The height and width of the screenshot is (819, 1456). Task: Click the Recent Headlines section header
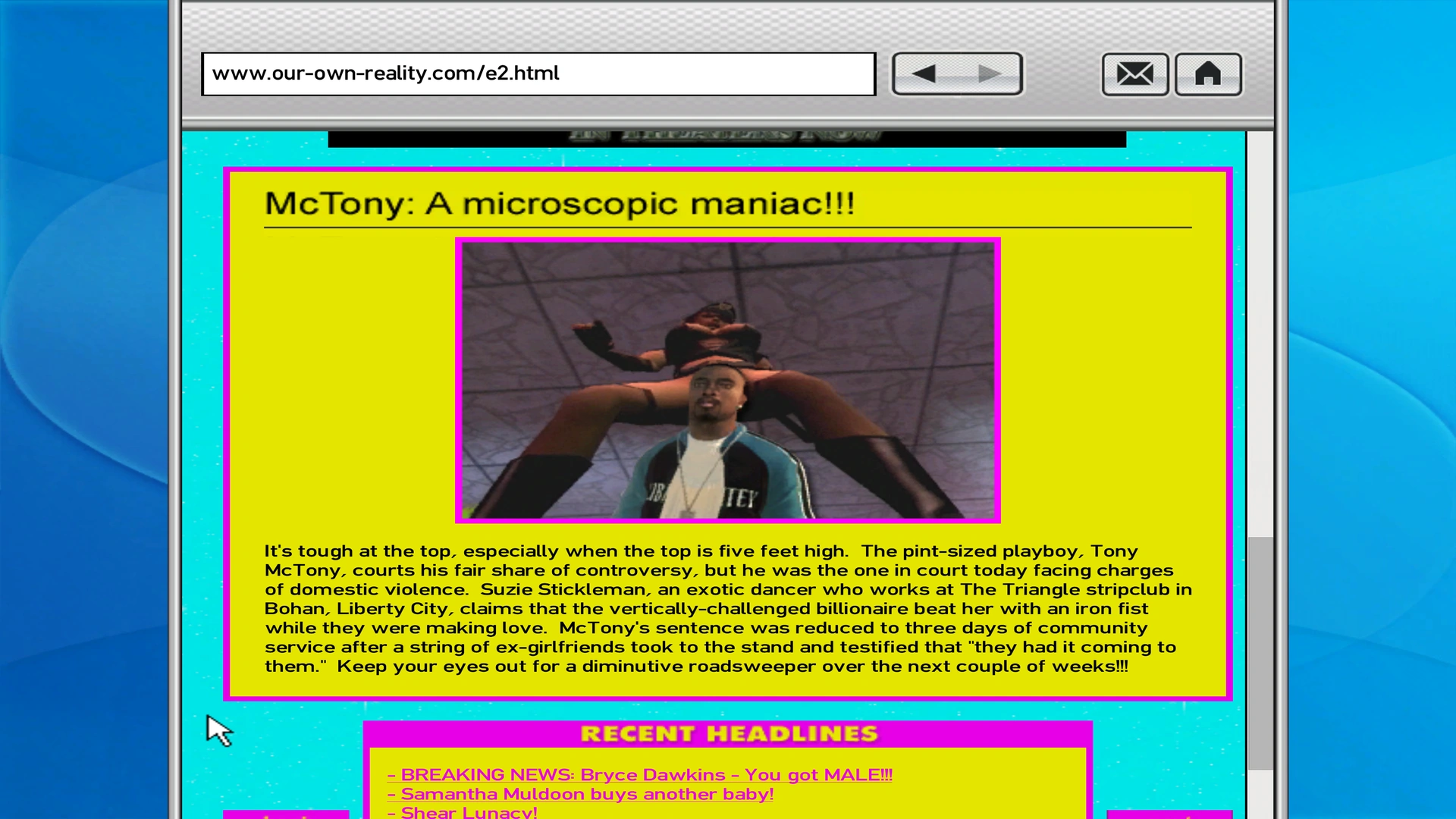(x=728, y=734)
